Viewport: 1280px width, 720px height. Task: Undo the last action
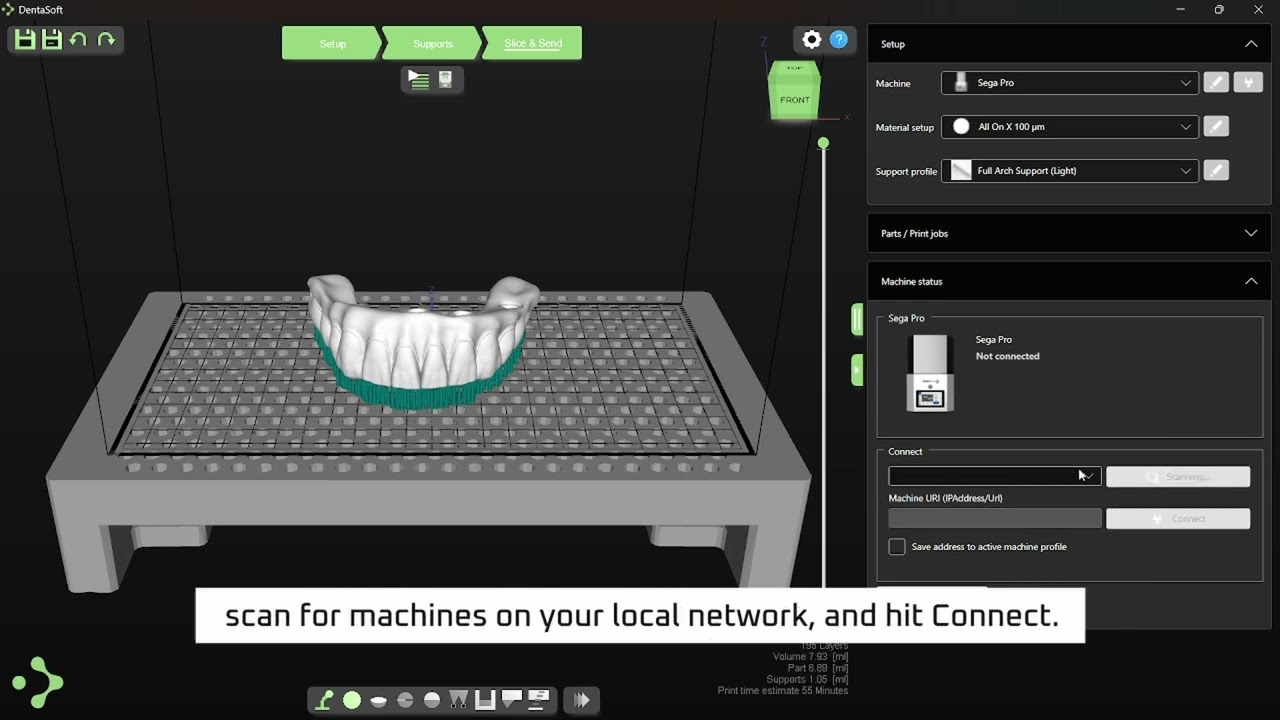coord(78,39)
